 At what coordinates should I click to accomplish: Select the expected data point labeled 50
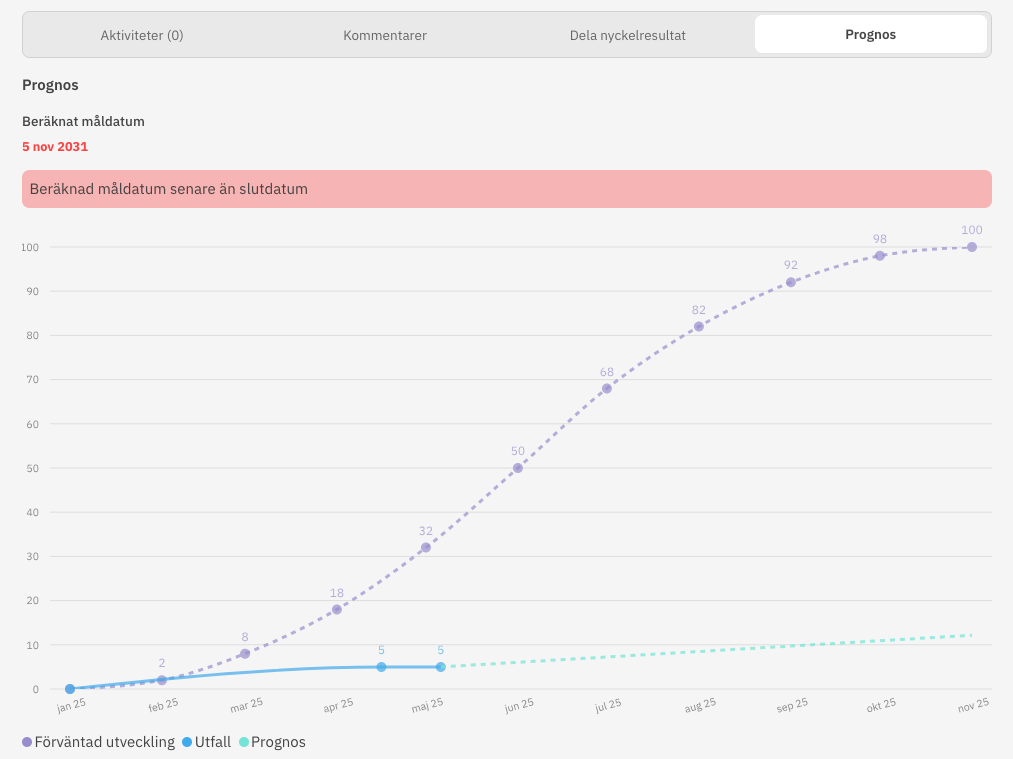point(518,468)
